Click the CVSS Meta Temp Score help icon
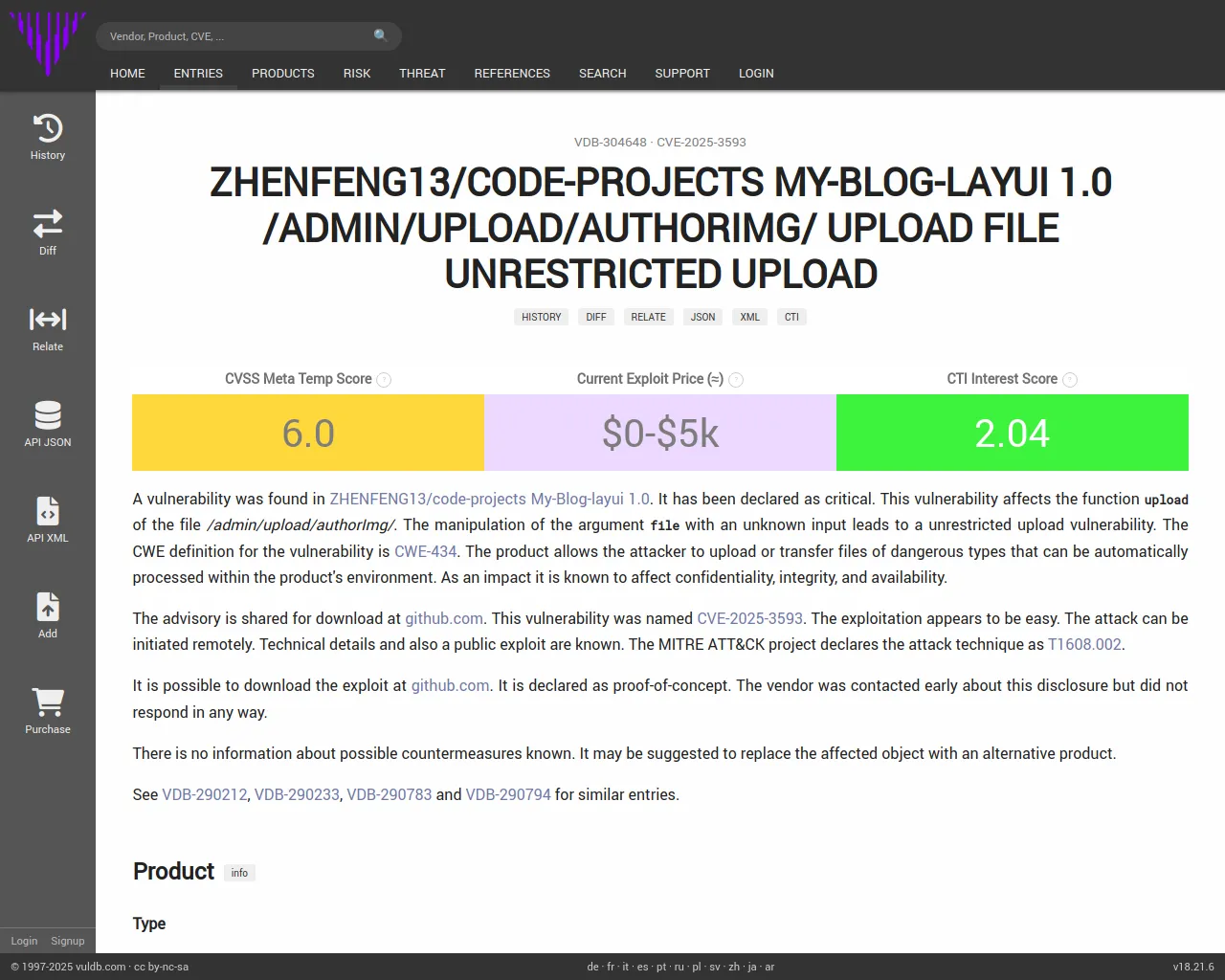The image size is (1225, 980). [x=384, y=380]
